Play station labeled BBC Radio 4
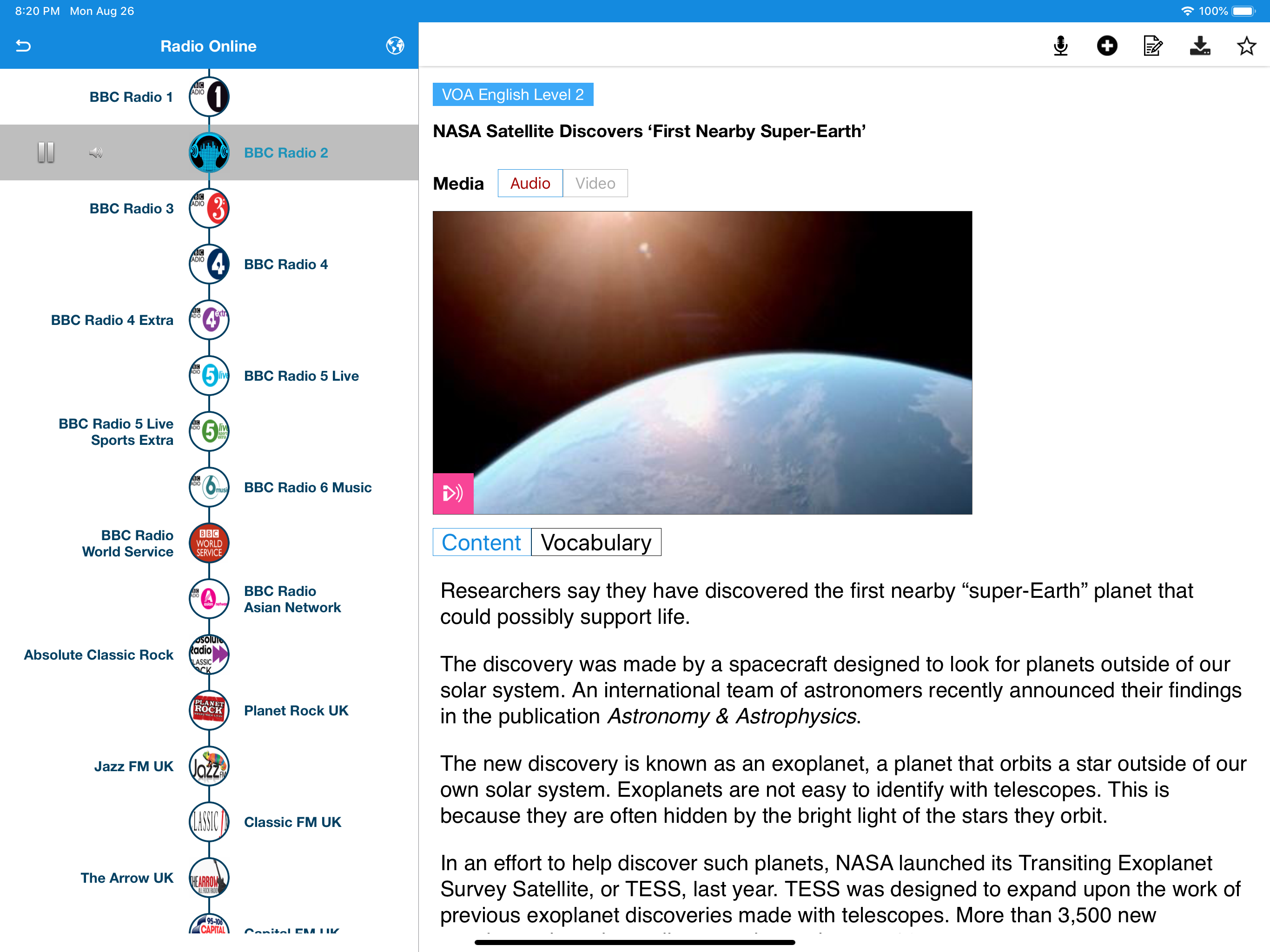 286,264
